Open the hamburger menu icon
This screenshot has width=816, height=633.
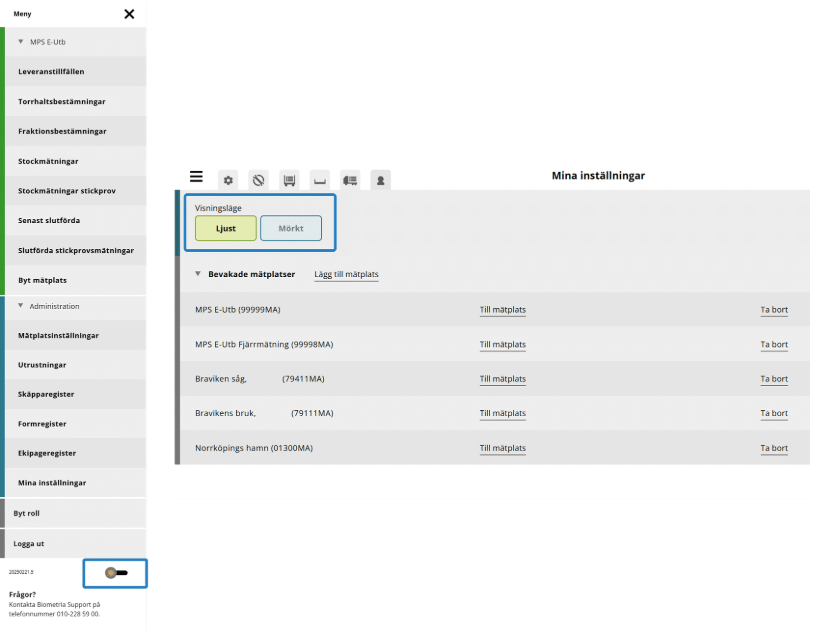[196, 177]
